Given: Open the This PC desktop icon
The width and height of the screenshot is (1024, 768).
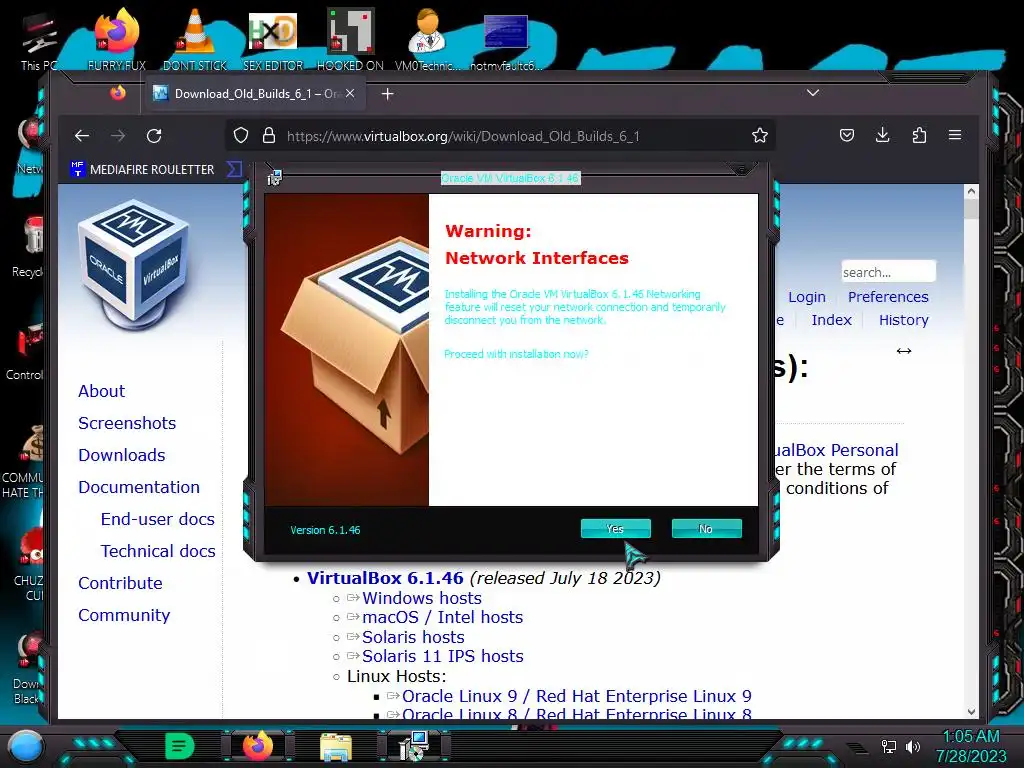Looking at the screenshot, I should coord(39,40).
